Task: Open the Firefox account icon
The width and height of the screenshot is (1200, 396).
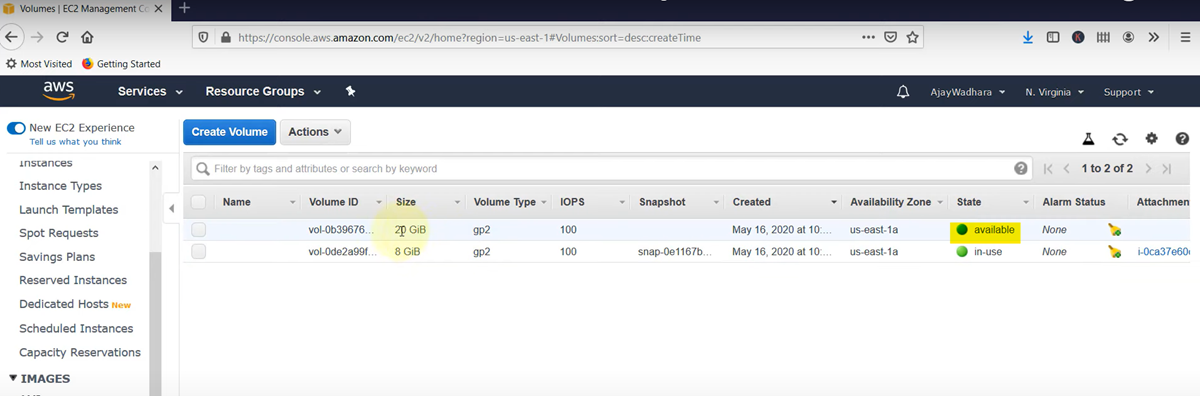Action: pos(1128,37)
